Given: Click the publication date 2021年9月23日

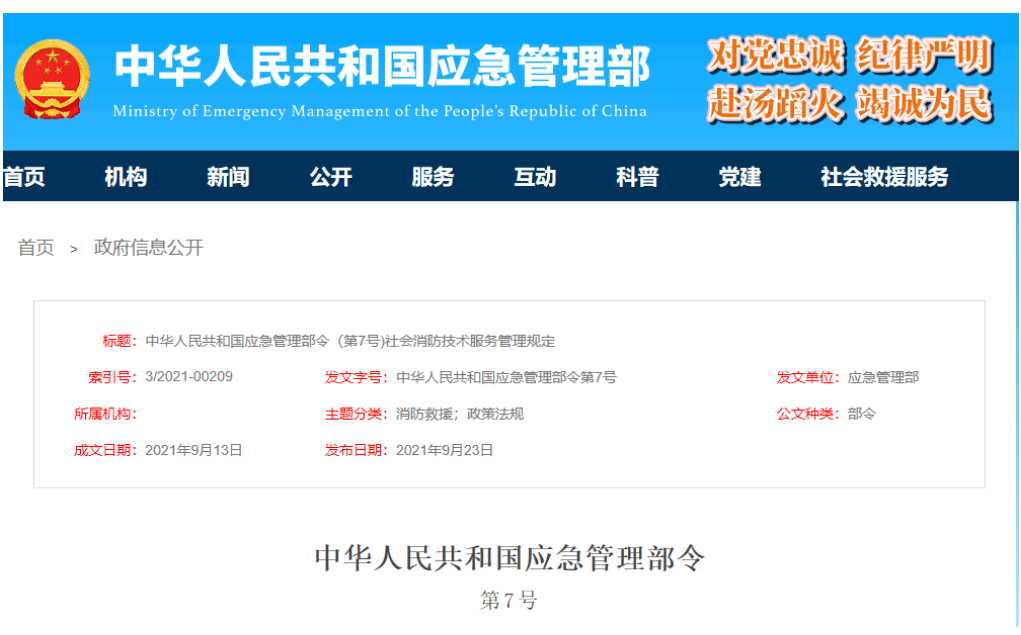Looking at the screenshot, I should click(x=446, y=449).
